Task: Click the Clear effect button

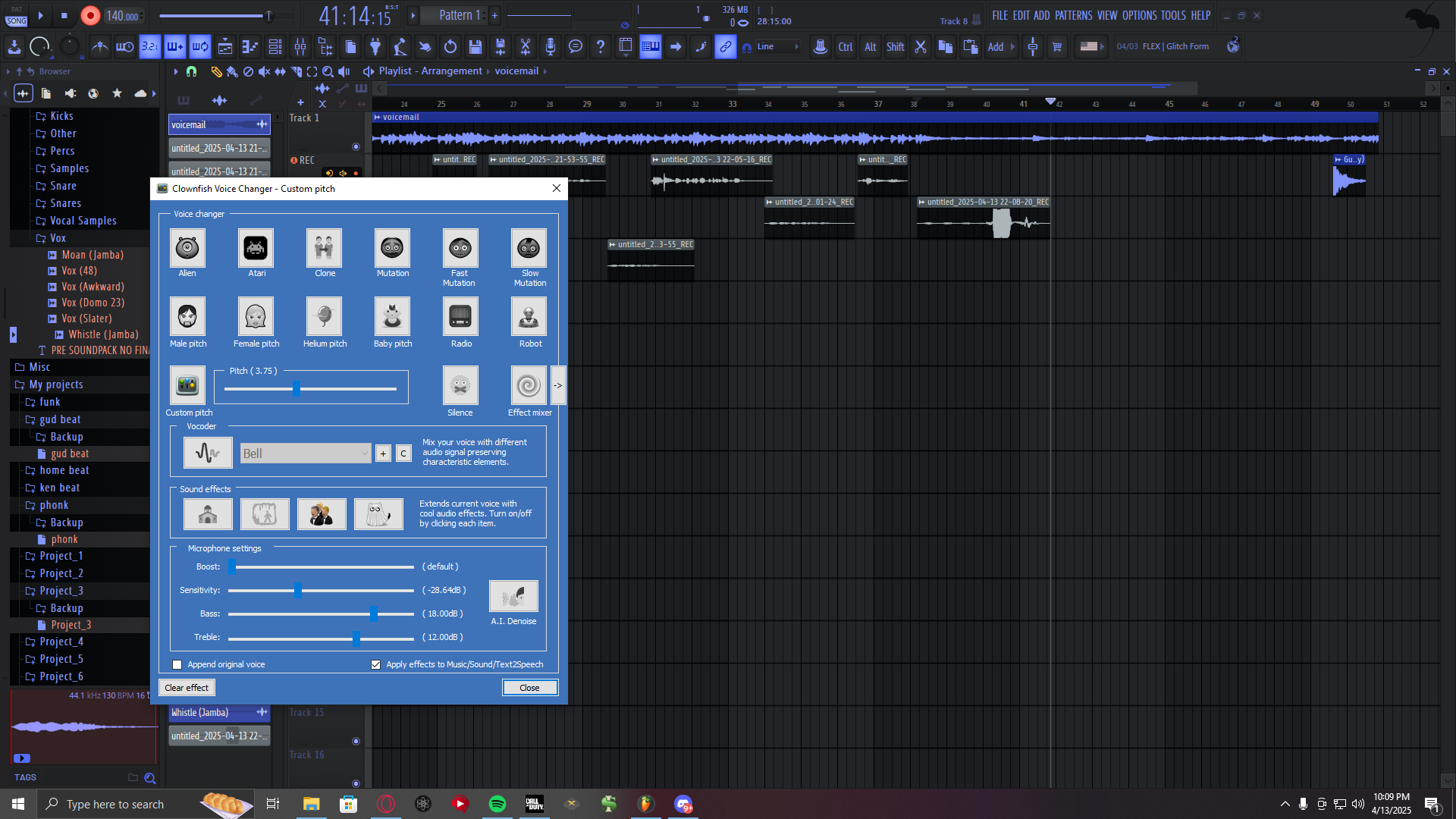Action: pos(187,688)
